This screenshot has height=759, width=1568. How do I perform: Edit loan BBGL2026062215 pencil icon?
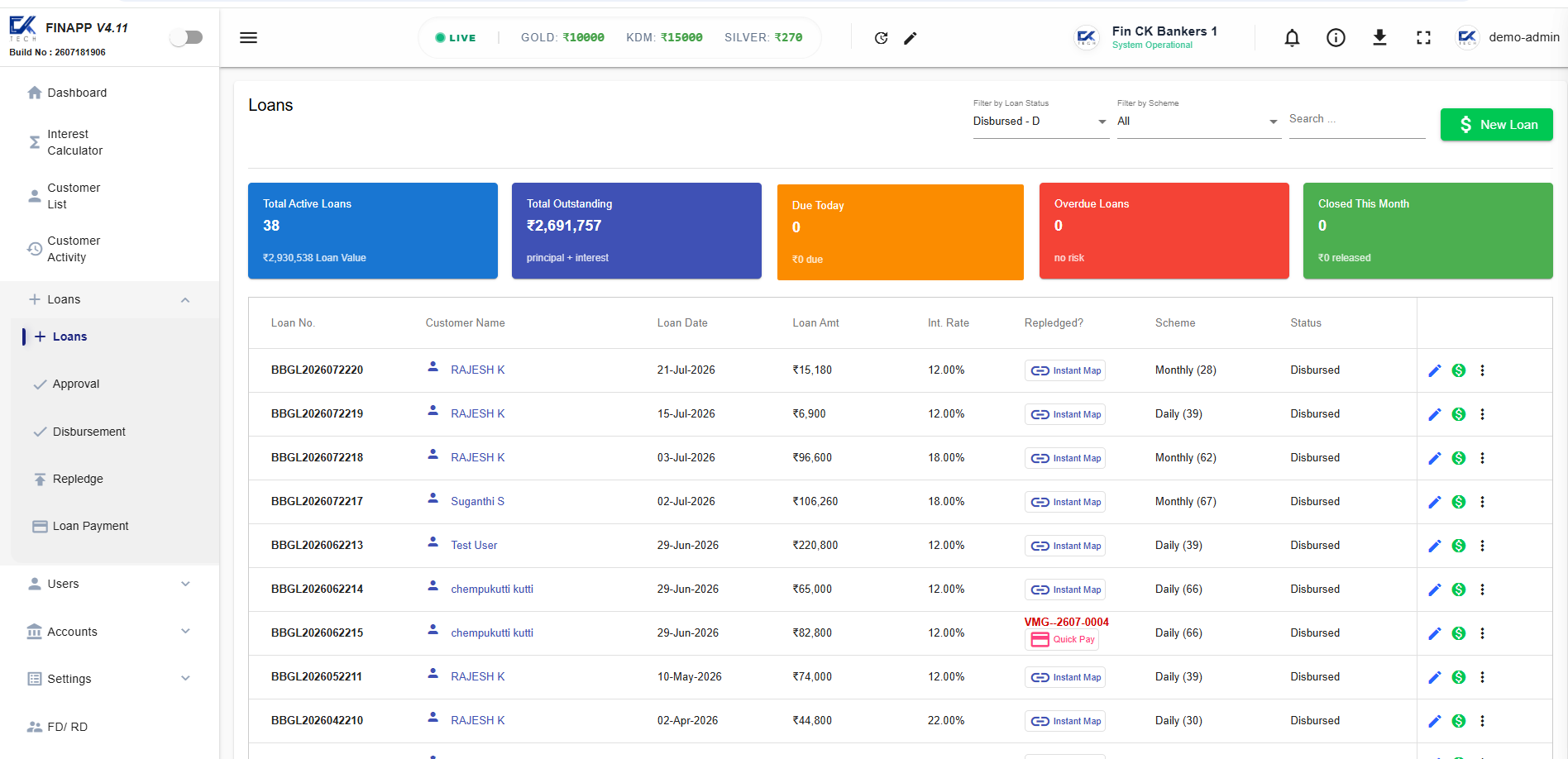point(1435,633)
